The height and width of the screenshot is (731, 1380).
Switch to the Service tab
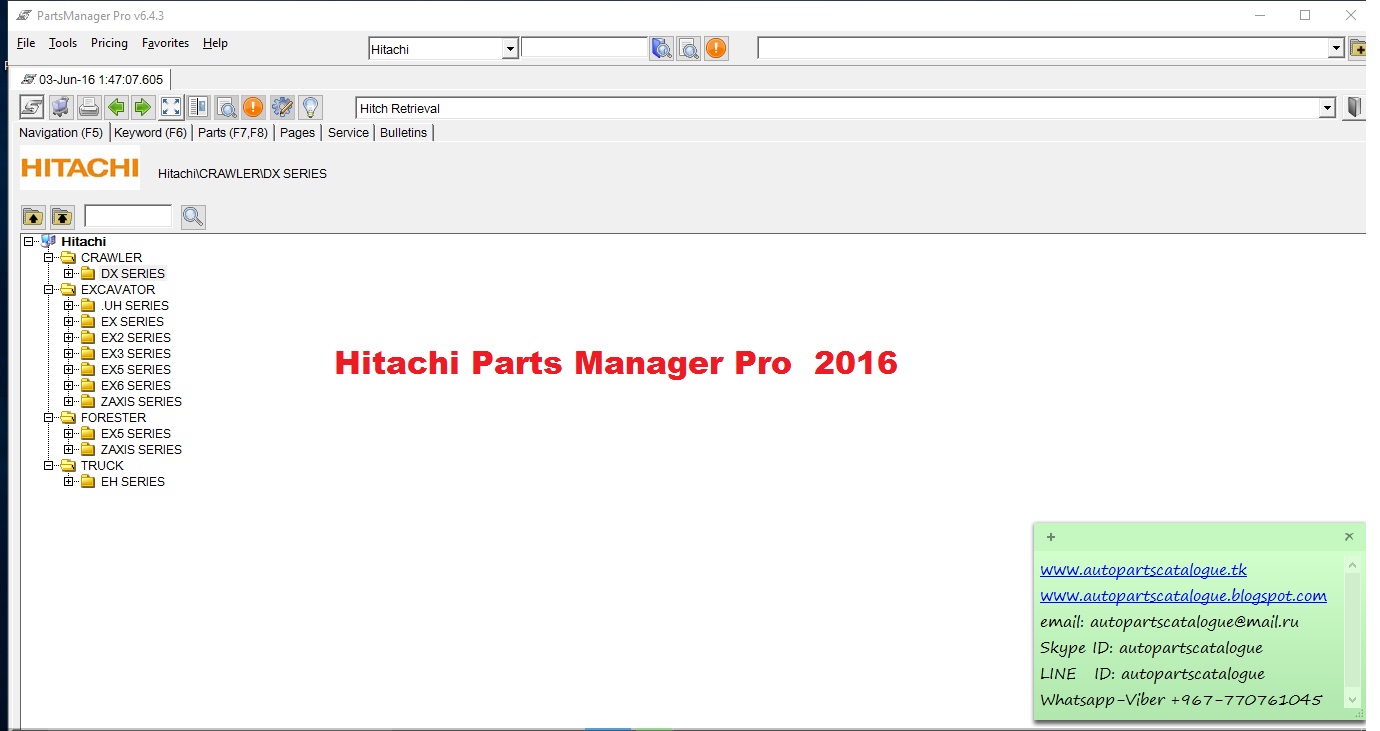348,132
